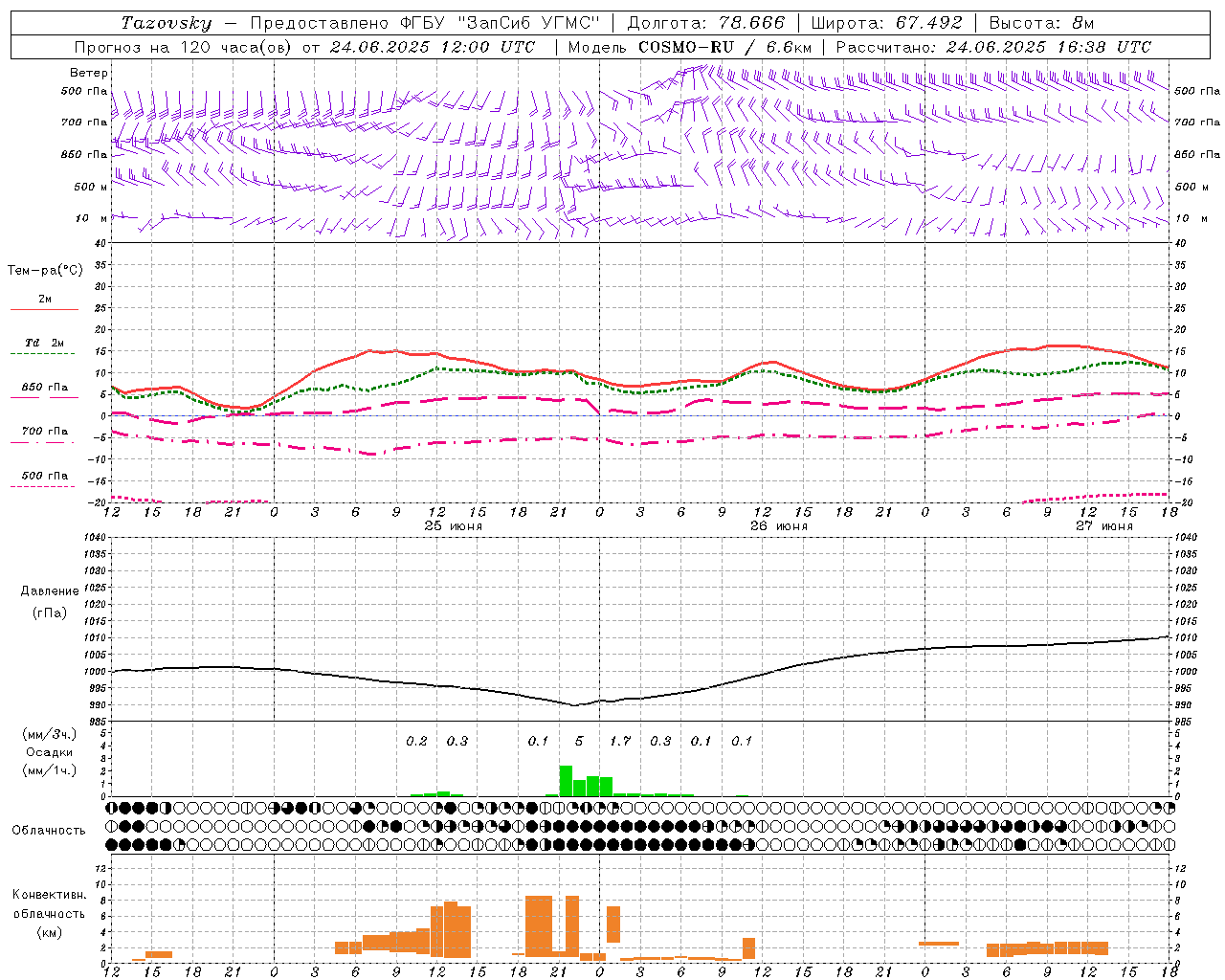Click the 'Модель COSMO-RU / 6.6км' model label
This screenshot has height=980, width=1225.
coord(689,47)
